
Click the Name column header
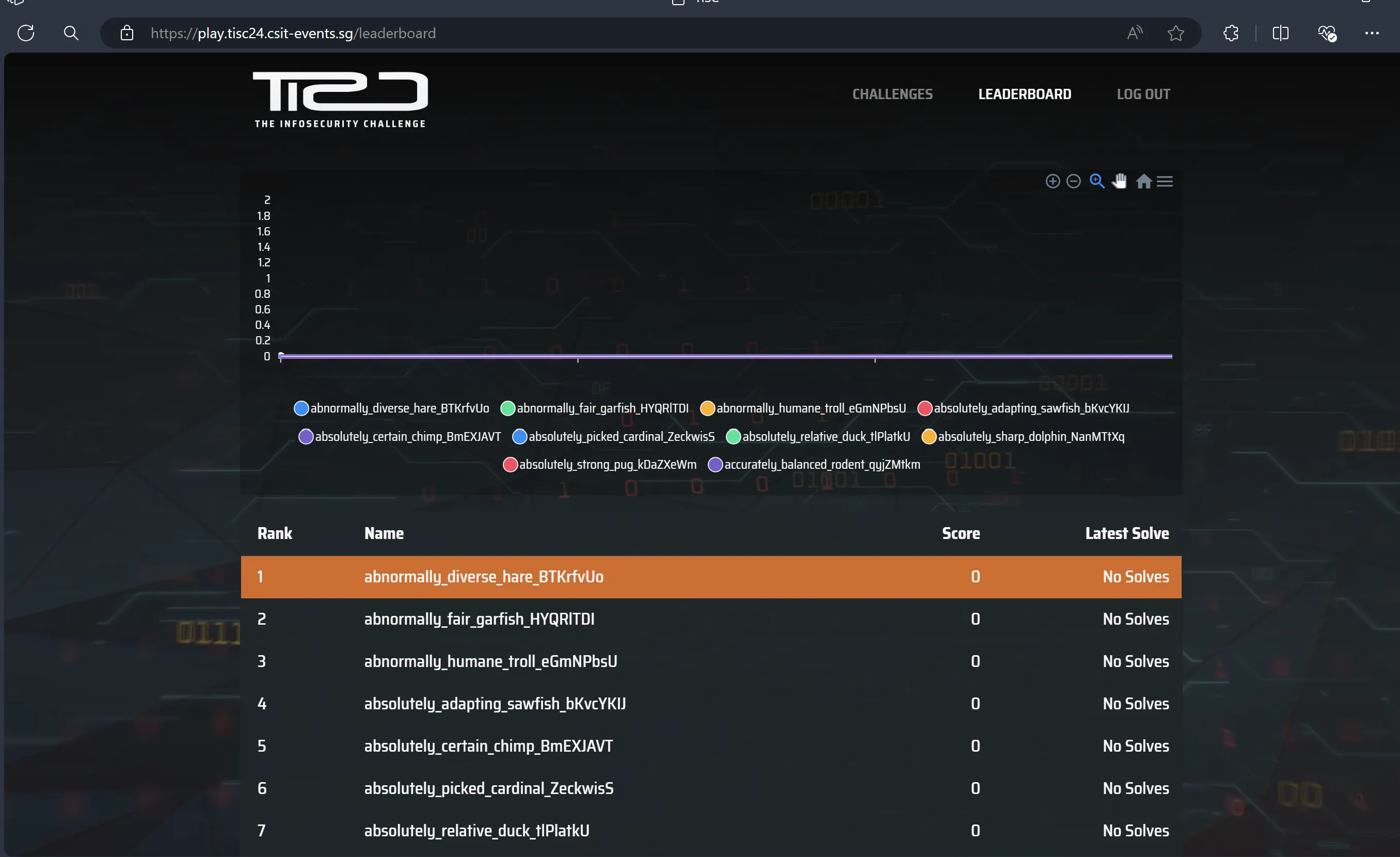pos(384,533)
